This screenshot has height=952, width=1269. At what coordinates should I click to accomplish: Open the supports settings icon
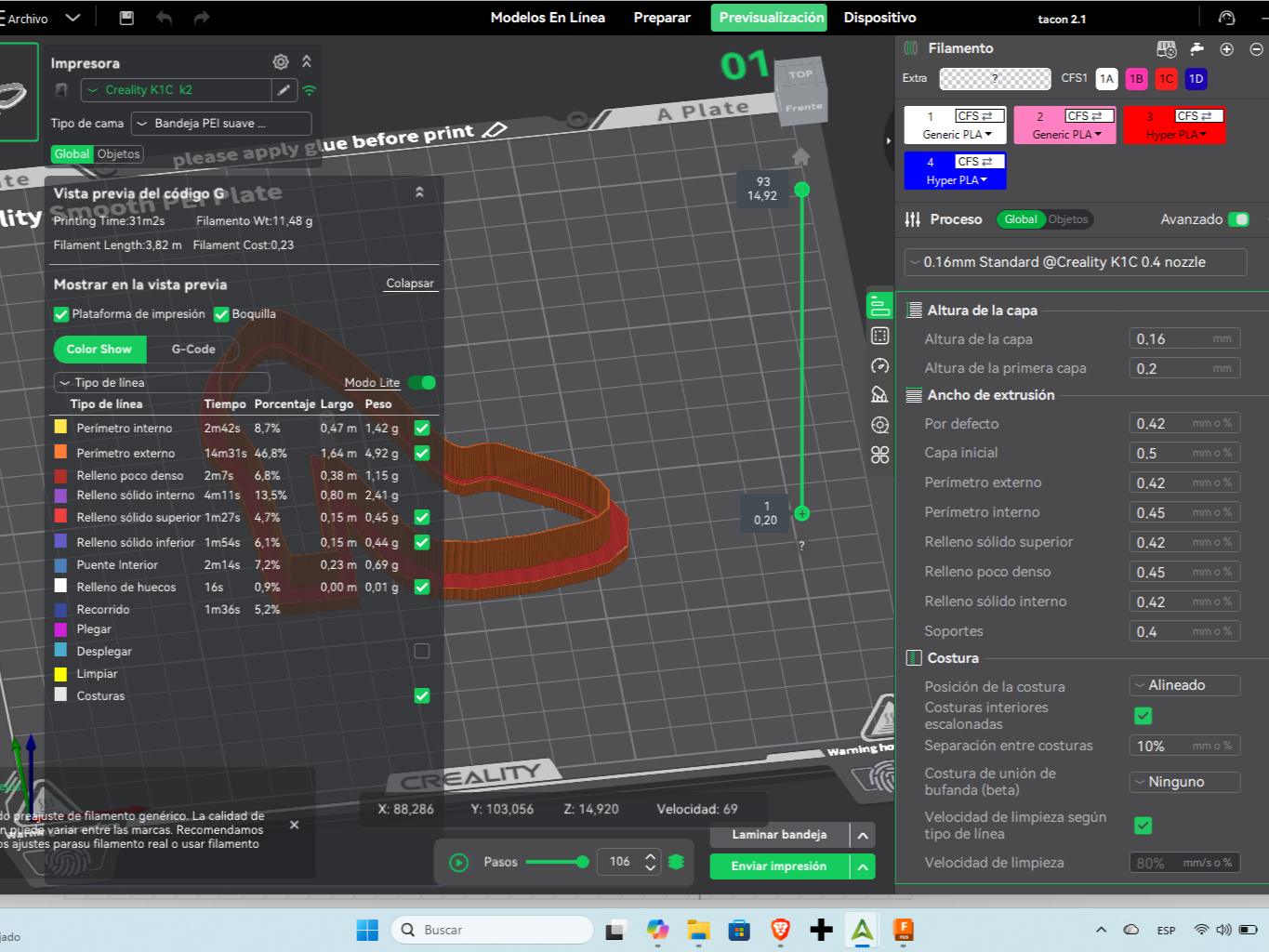coord(879,395)
